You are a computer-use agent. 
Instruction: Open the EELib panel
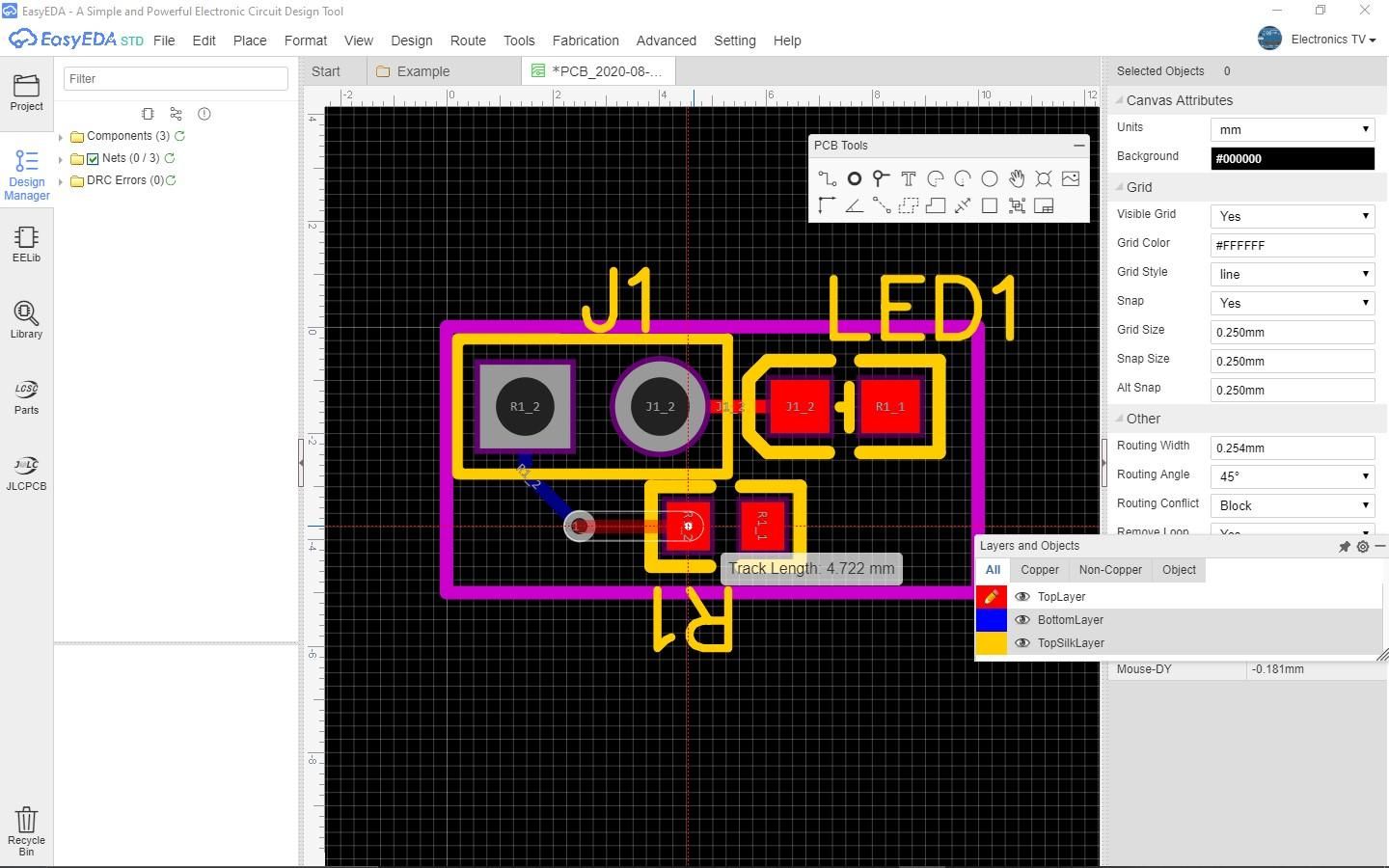tap(26, 243)
